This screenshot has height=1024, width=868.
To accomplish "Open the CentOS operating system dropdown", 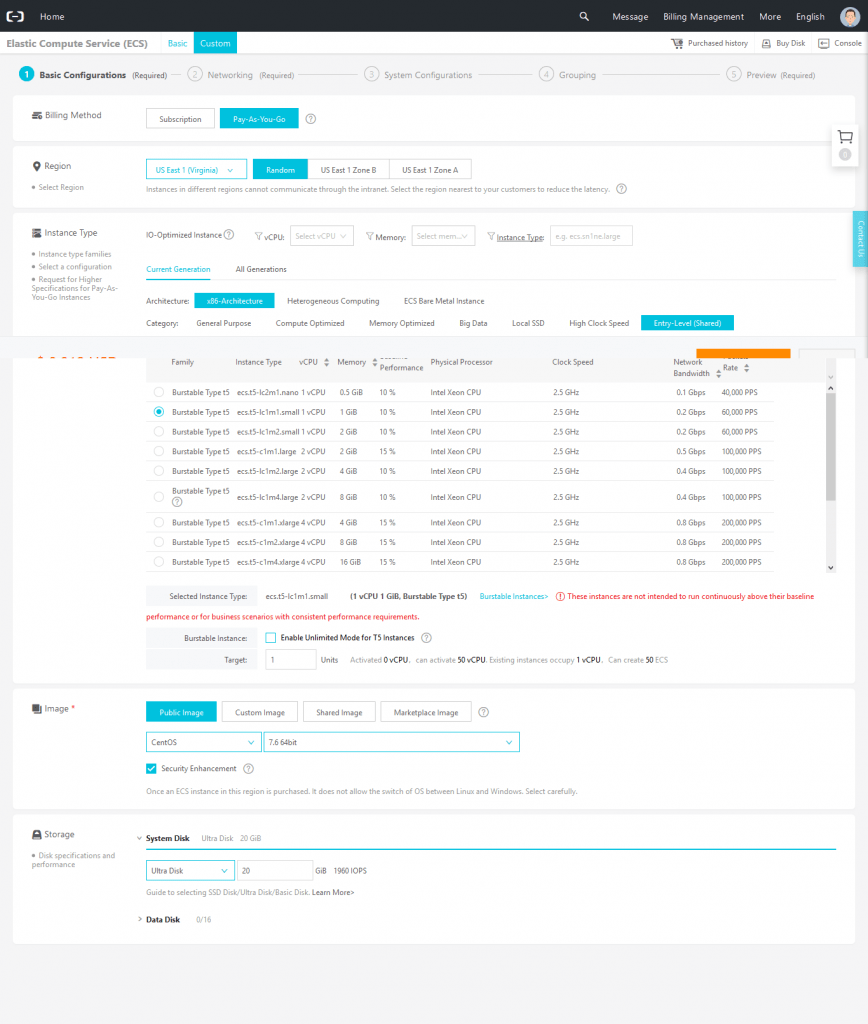I will 203,743.
